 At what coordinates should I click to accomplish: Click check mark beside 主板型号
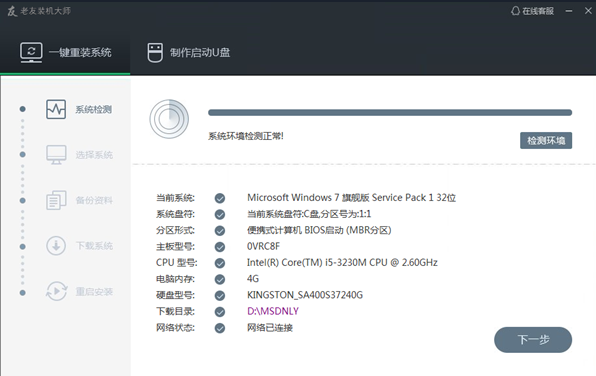click(220, 247)
